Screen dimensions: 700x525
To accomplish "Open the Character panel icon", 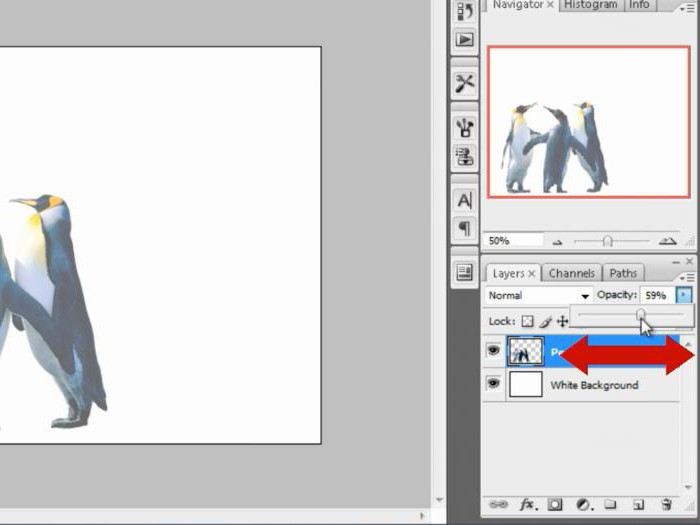I will [x=465, y=200].
